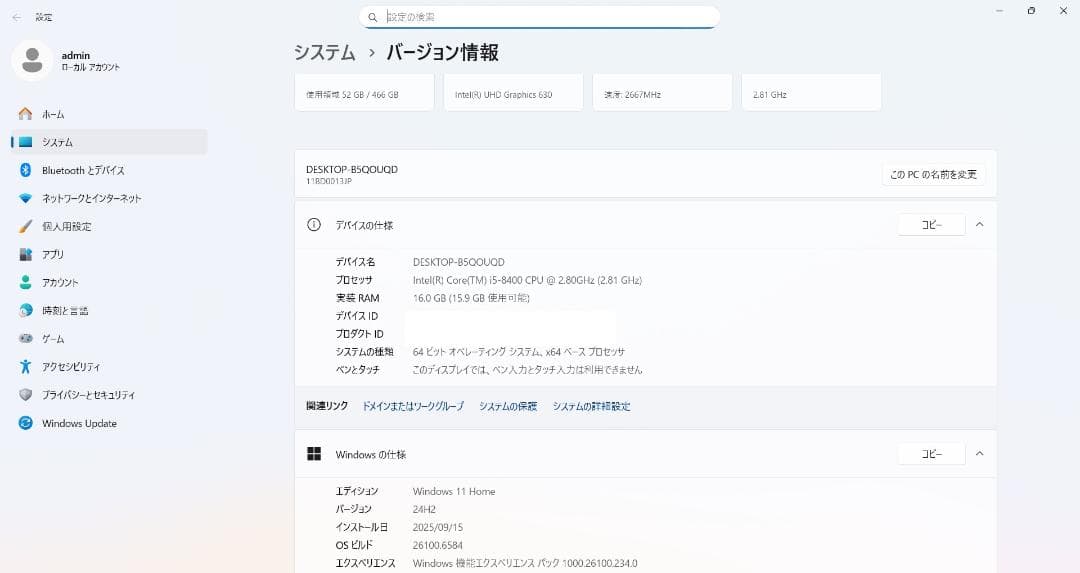Click the version value 24H2
Viewport: 1080px width, 573px height.
(x=424, y=509)
